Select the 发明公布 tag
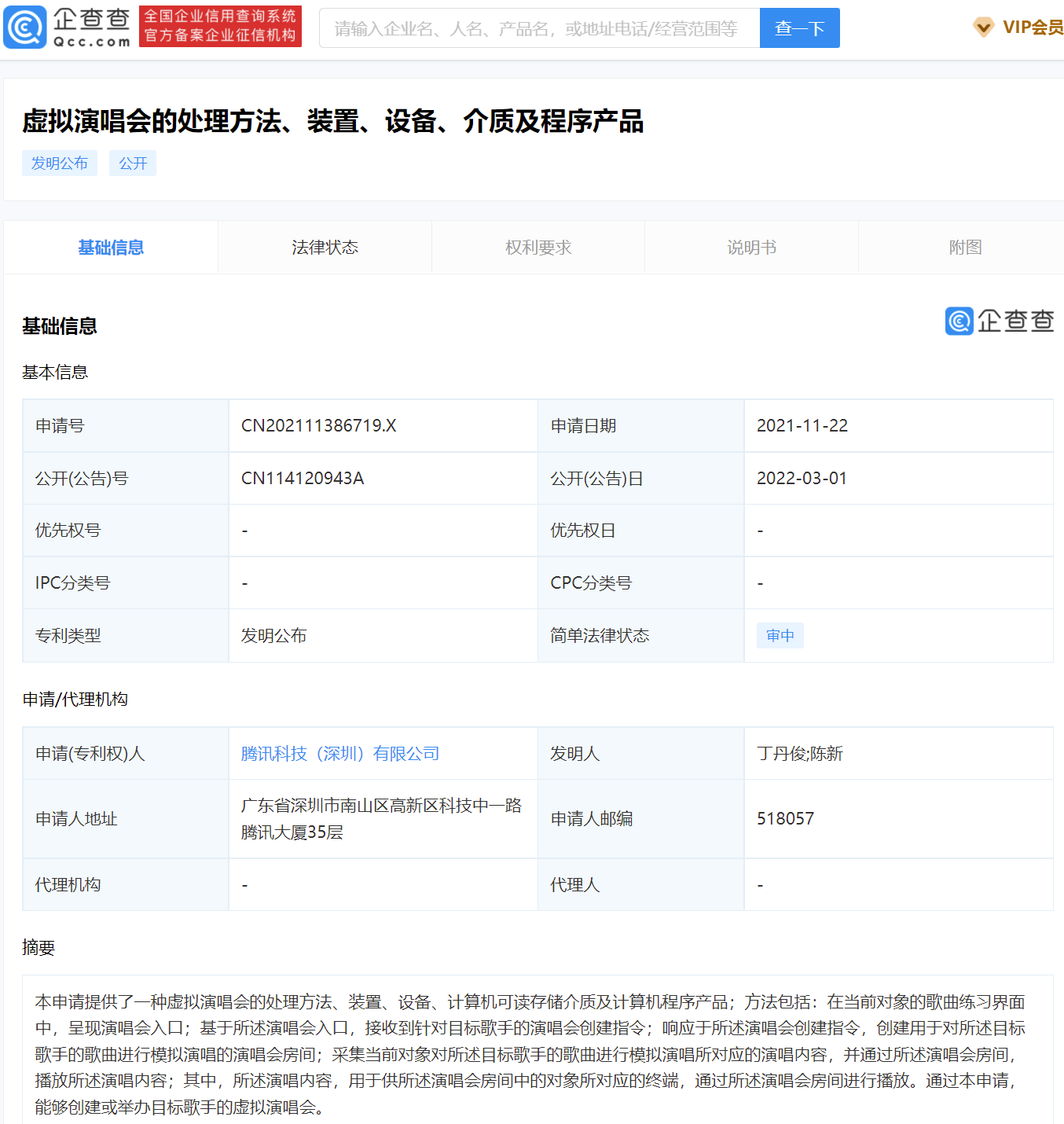 point(60,163)
